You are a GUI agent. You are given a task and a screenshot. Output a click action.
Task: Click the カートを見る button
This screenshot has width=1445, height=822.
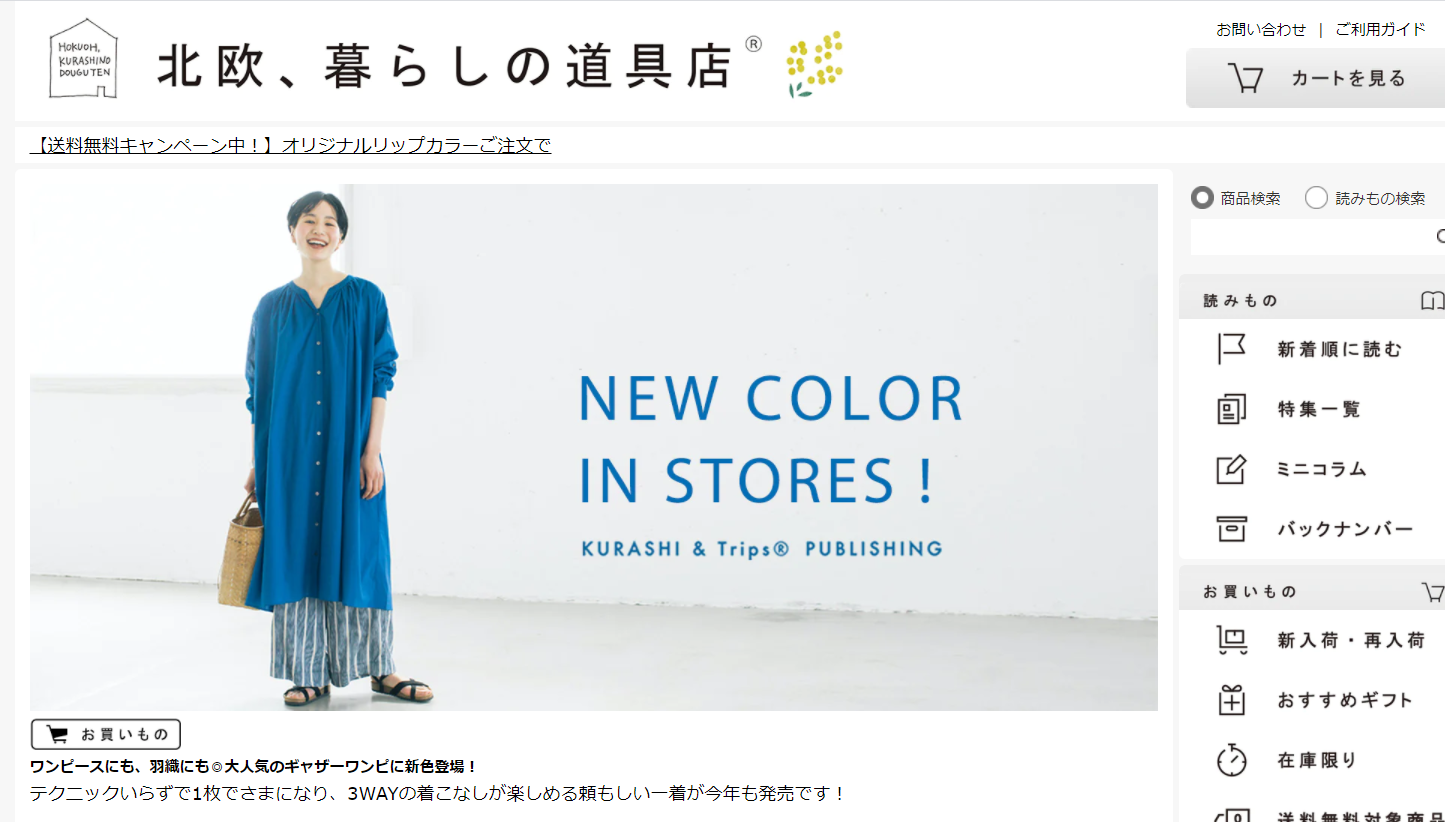pyautogui.click(x=1315, y=78)
